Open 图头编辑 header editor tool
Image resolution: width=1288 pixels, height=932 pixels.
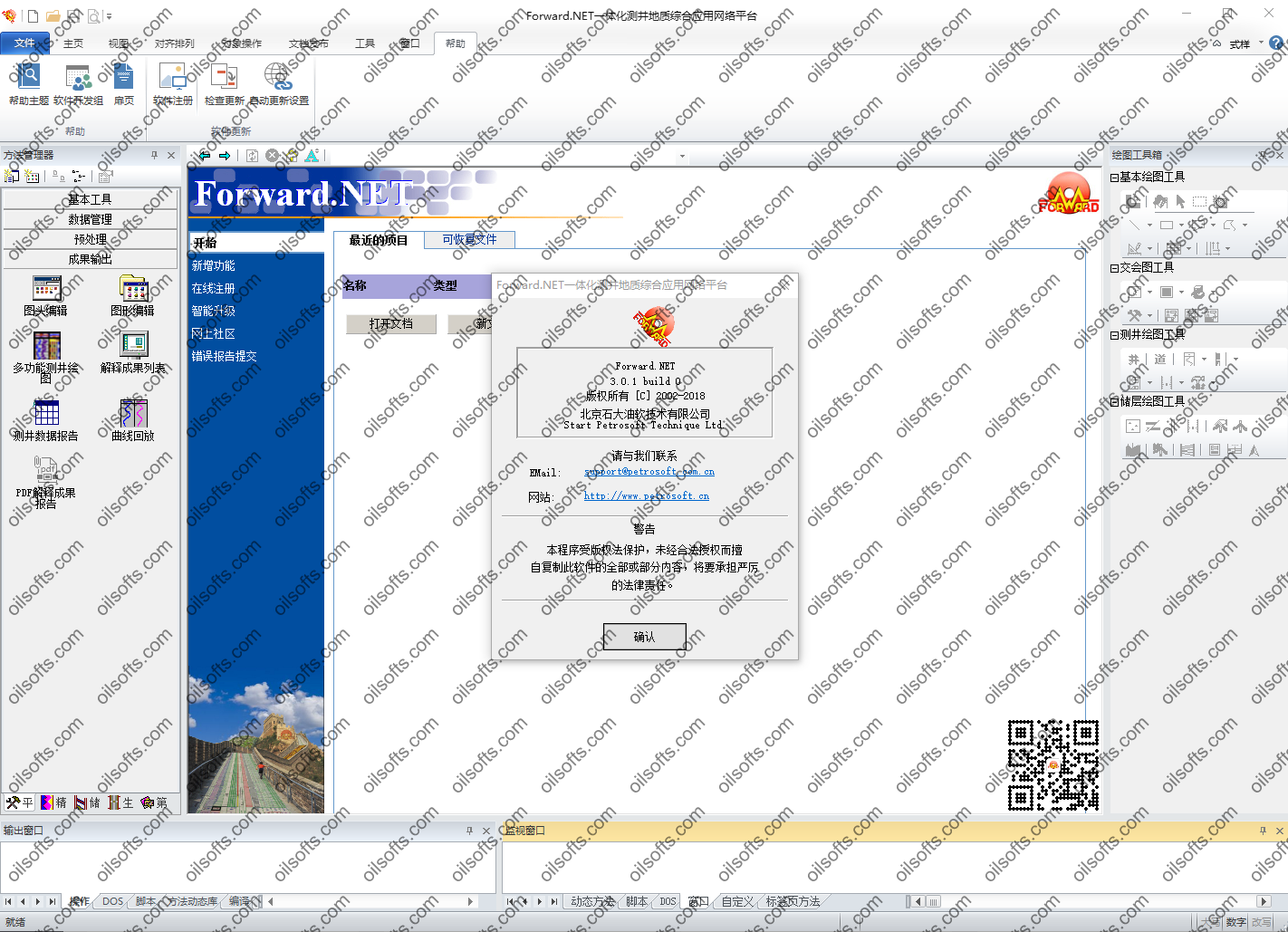(x=46, y=296)
